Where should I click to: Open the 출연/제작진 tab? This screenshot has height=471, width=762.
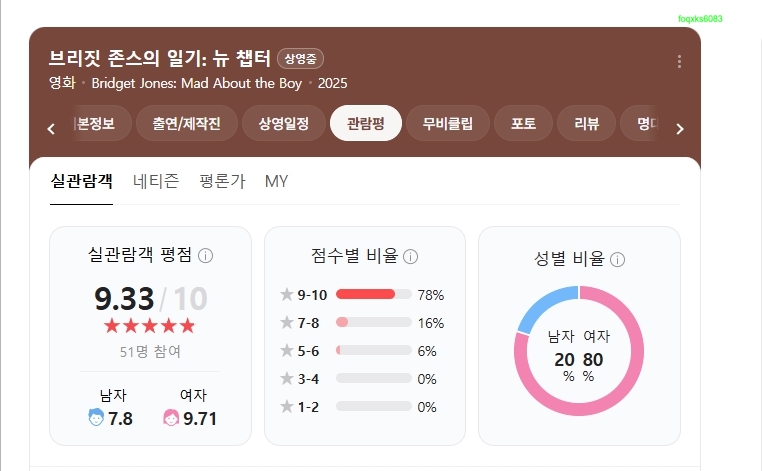tap(187, 123)
